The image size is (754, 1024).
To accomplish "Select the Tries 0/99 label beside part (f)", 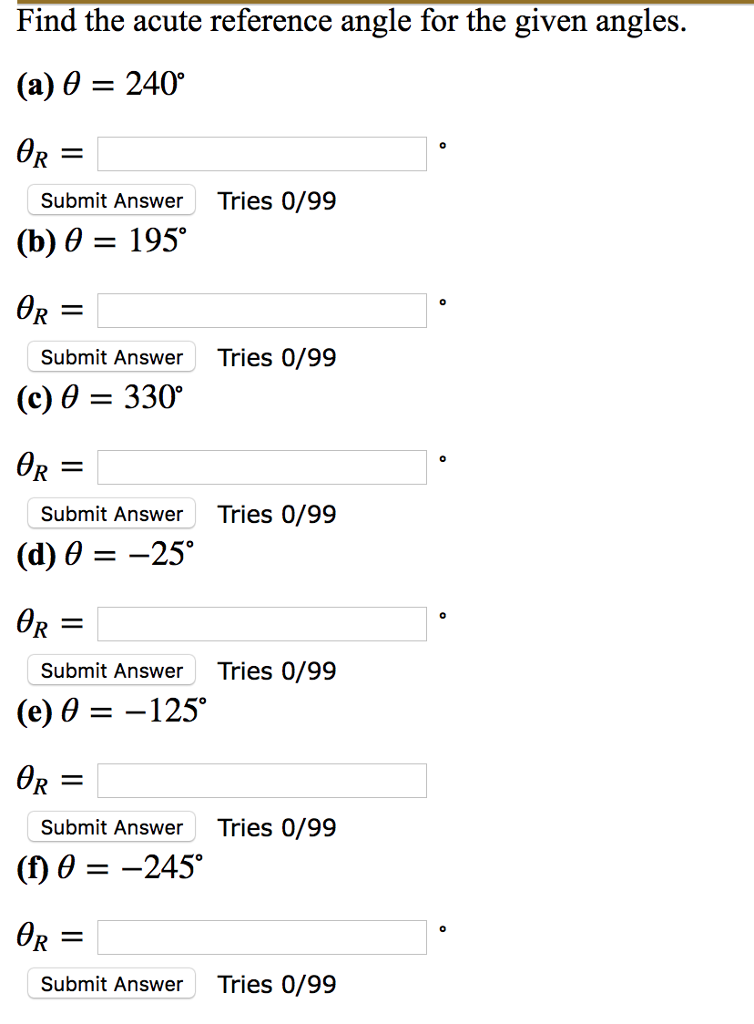I will [x=277, y=984].
